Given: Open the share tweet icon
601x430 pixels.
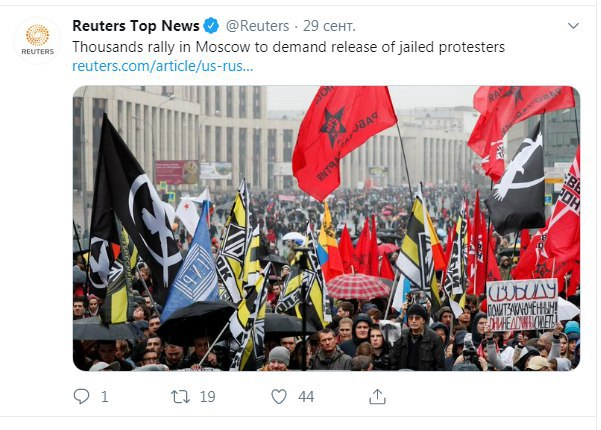Looking at the screenshot, I should [377, 397].
